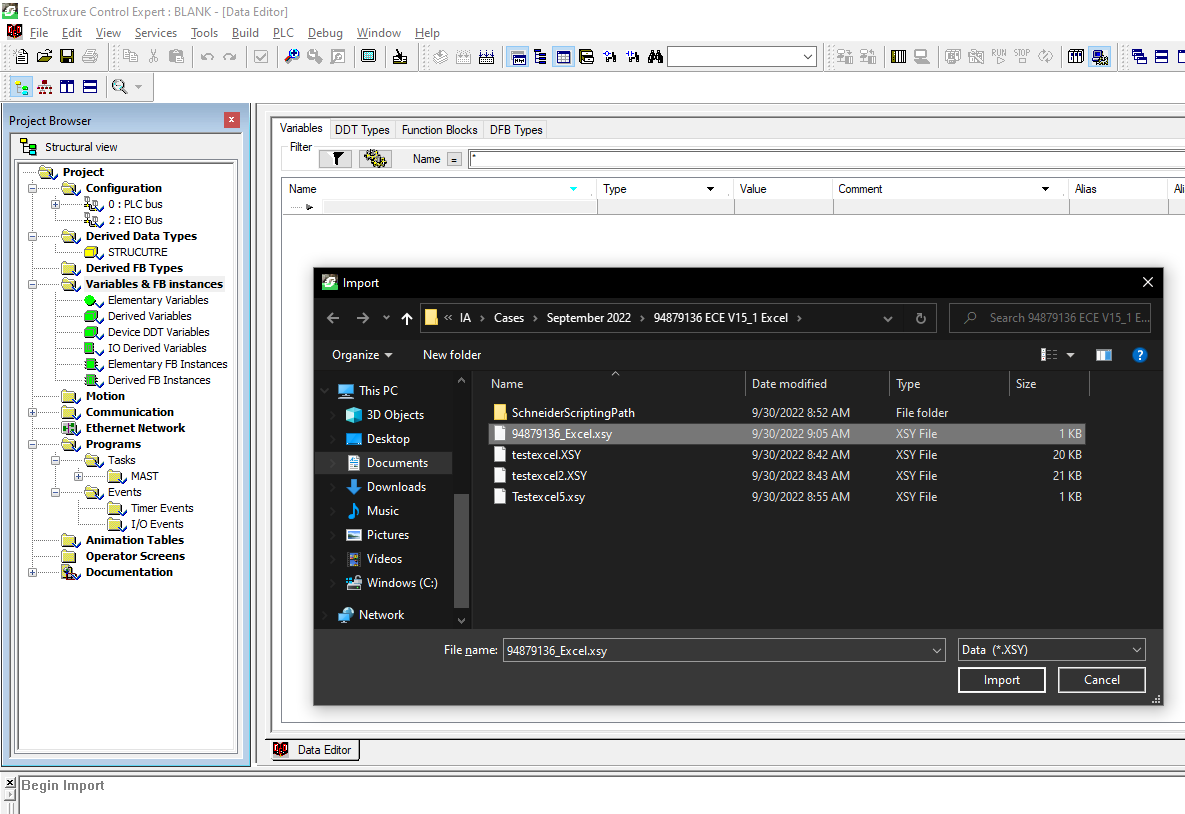Open the zoom magnifier dropdown arrow
This screenshot has height=814, width=1185.
pyautogui.click(x=138, y=87)
